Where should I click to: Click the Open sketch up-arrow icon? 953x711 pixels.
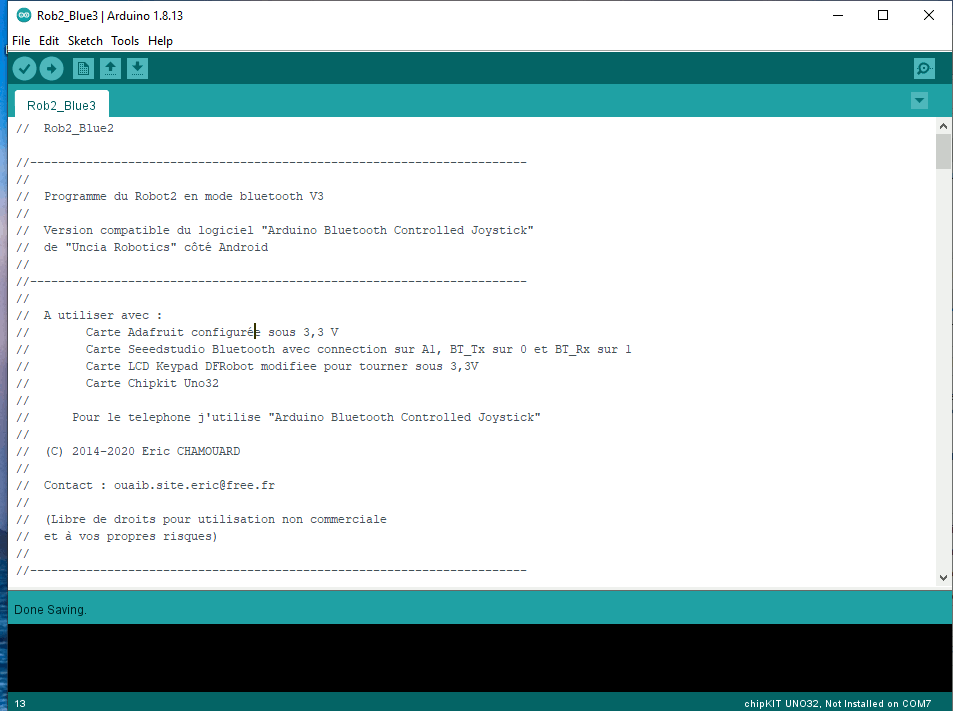[x=111, y=69]
